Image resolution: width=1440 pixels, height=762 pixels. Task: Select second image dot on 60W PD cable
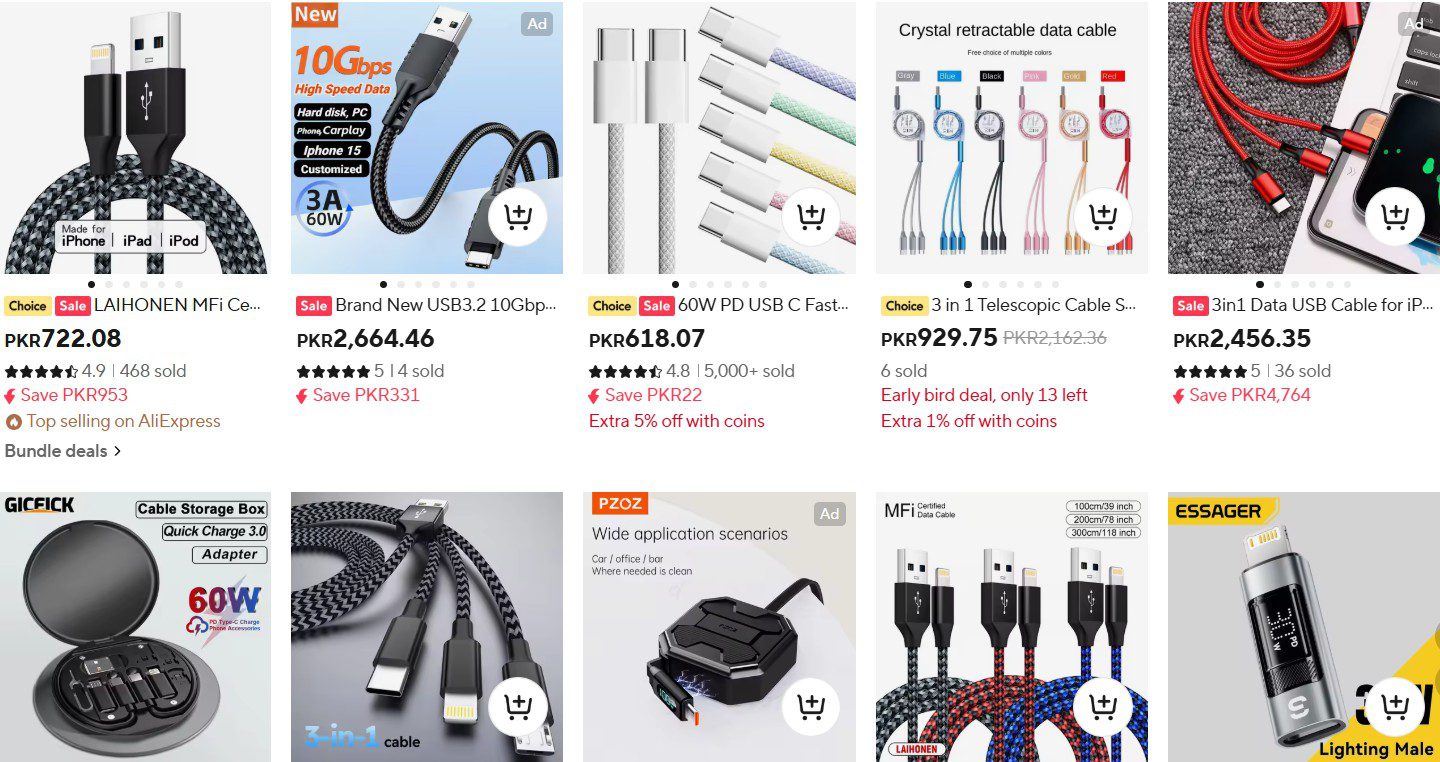tap(693, 284)
